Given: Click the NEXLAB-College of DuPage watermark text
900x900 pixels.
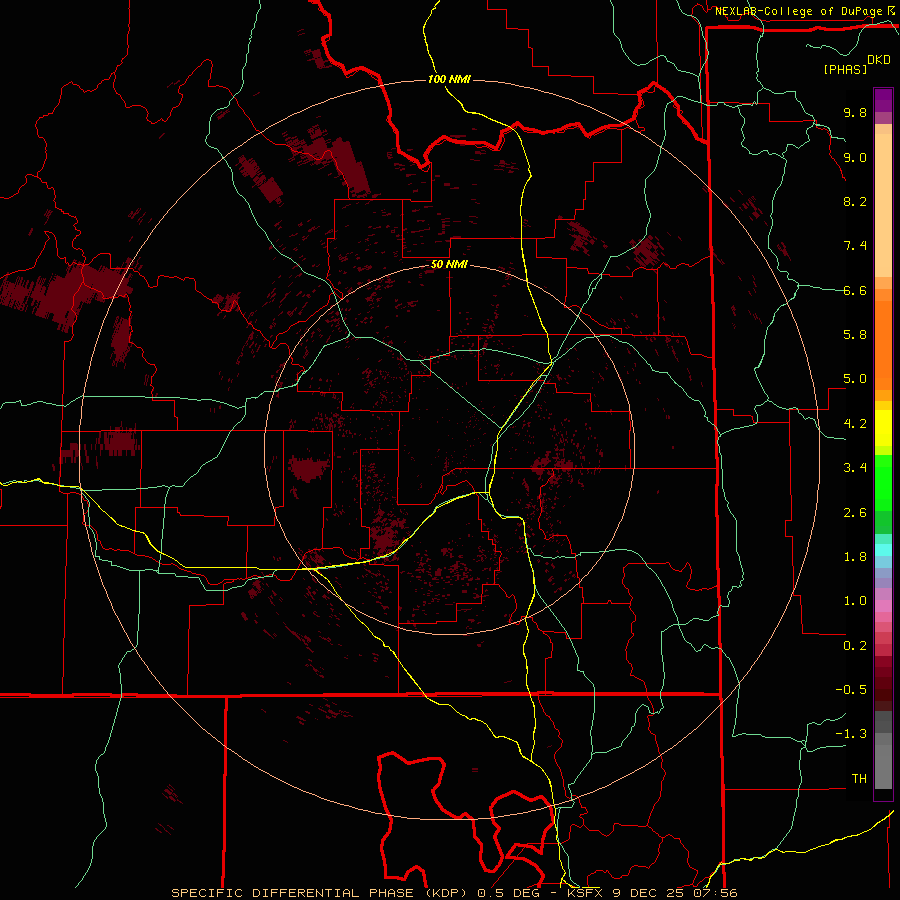Looking at the screenshot, I should [x=800, y=11].
